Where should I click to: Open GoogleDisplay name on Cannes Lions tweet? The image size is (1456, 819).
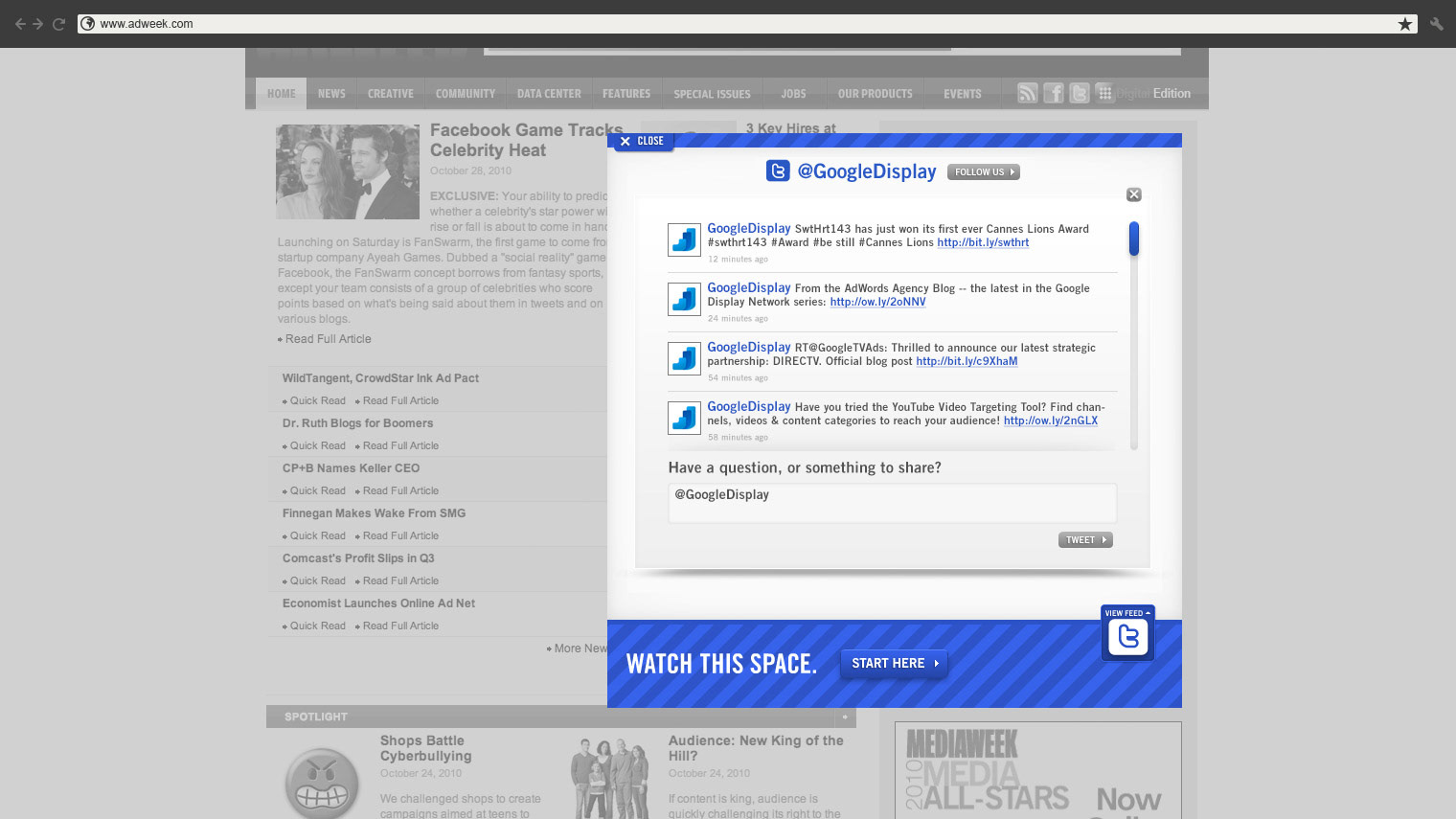coord(749,228)
